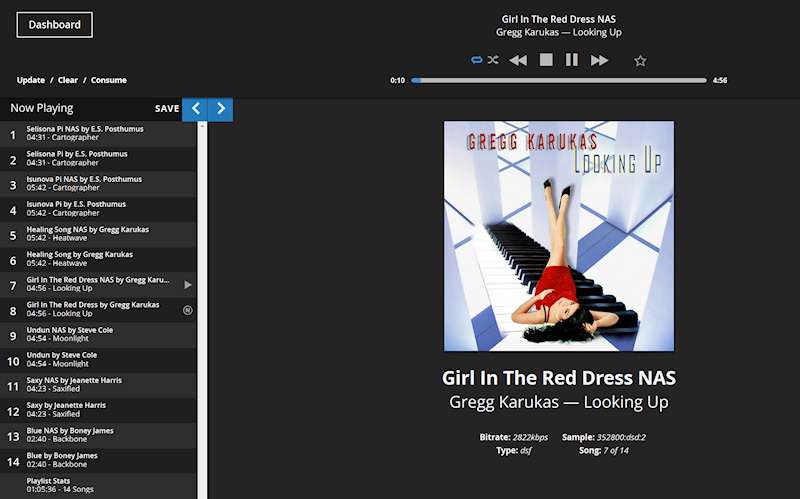Stop playback with the stop button
This screenshot has height=499, width=800.
pyautogui.click(x=546, y=60)
